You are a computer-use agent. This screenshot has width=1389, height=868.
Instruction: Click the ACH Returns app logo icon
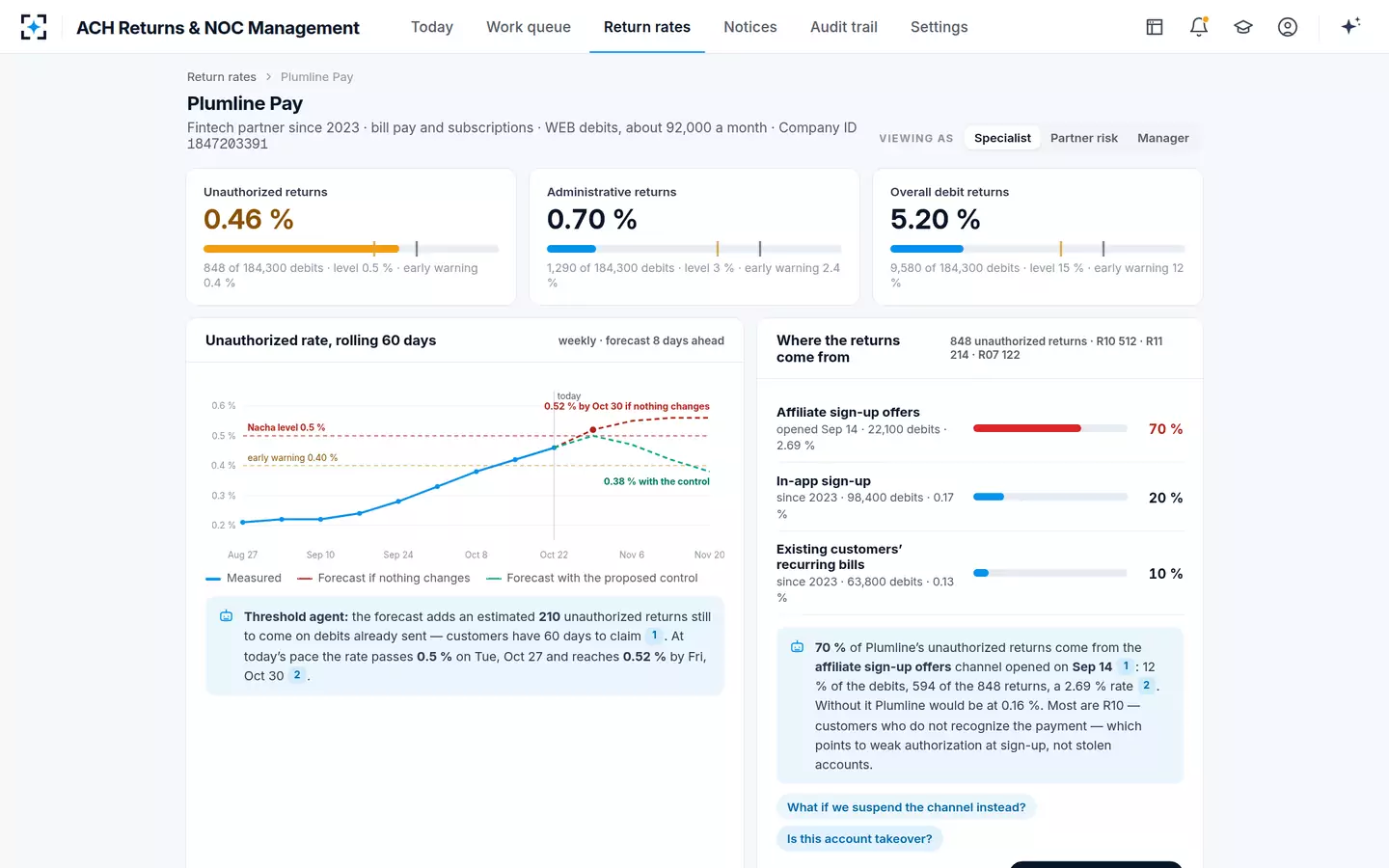coord(34,27)
